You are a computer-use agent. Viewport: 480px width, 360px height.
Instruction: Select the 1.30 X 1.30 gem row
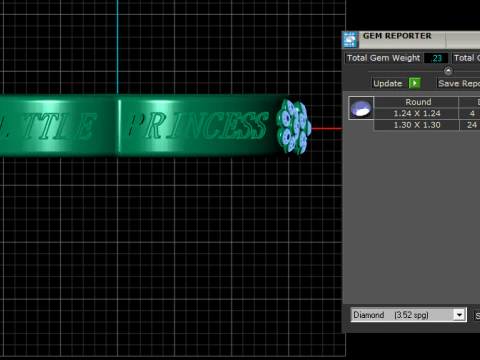pos(417,125)
